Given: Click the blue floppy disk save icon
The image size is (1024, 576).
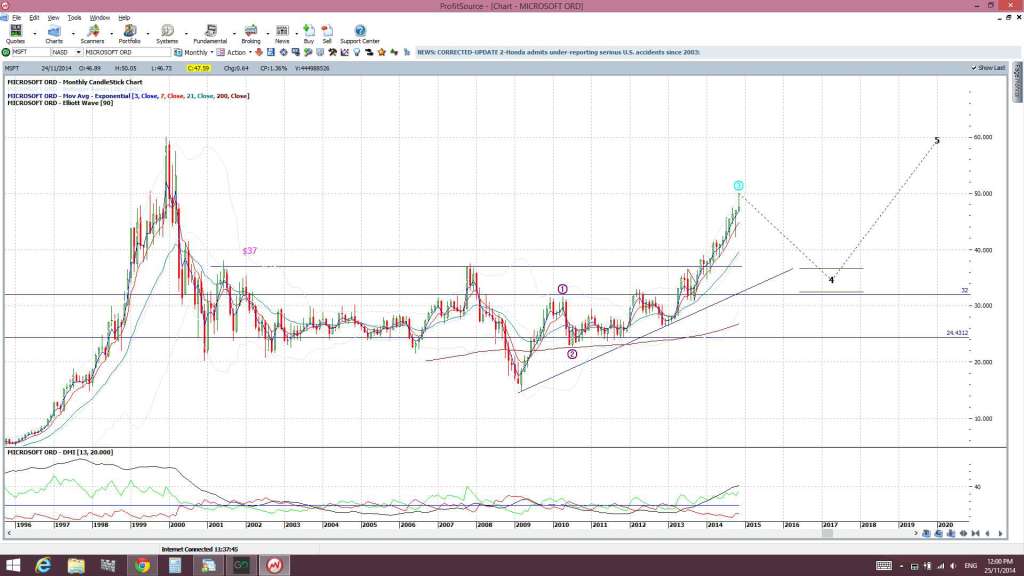Looking at the screenshot, I should click(270, 52).
